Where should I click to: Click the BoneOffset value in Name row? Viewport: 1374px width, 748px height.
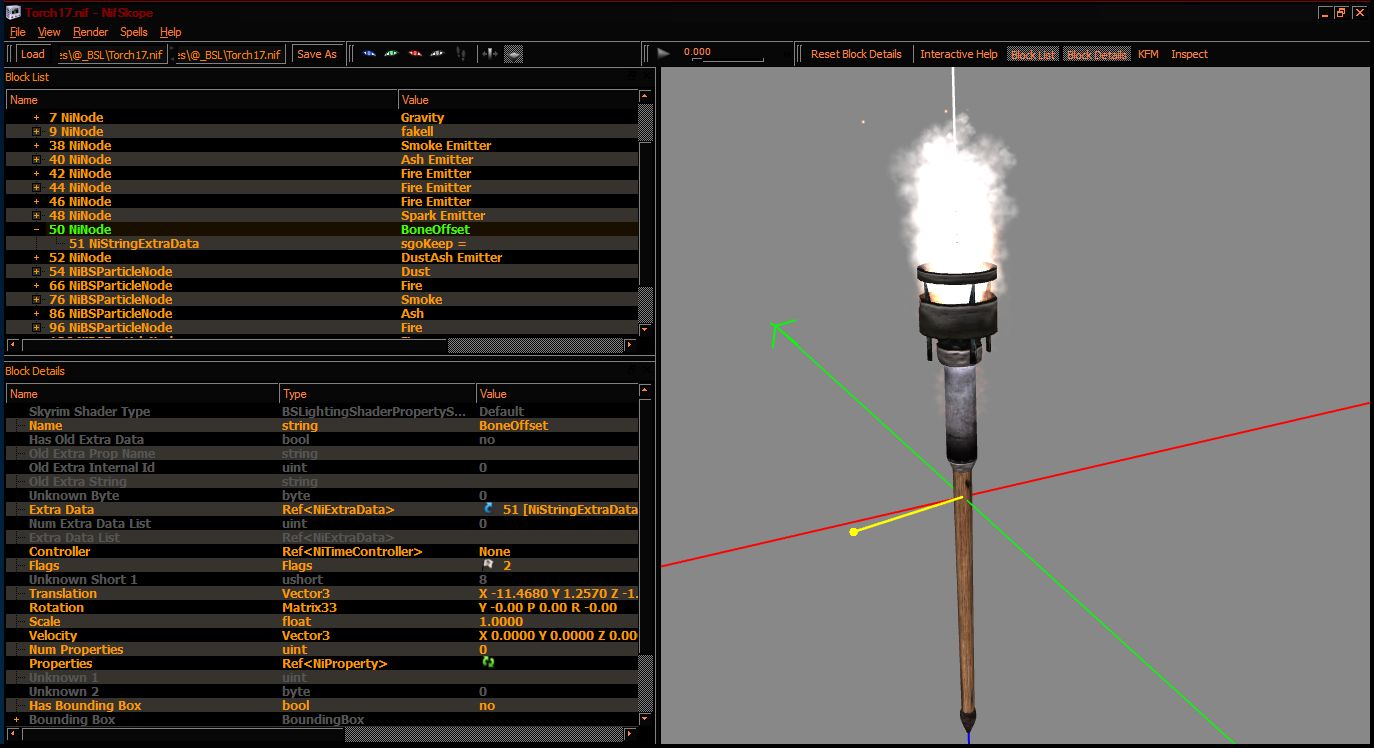pyautogui.click(x=513, y=425)
